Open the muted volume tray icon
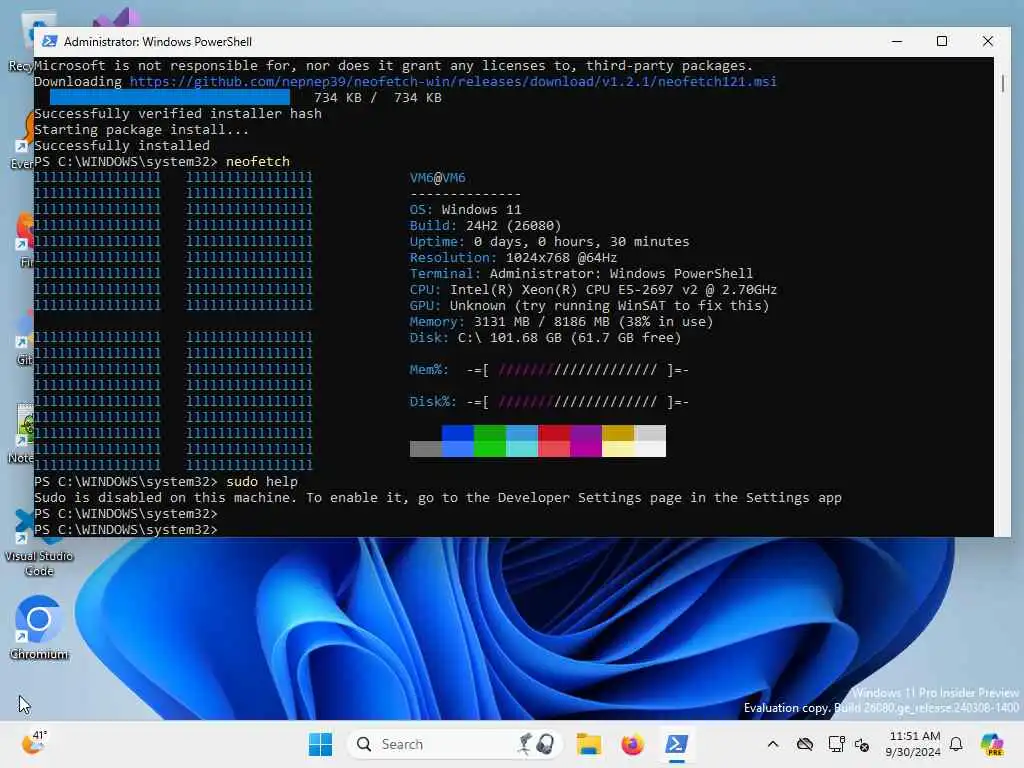Viewport: 1024px width, 768px height. click(x=862, y=744)
